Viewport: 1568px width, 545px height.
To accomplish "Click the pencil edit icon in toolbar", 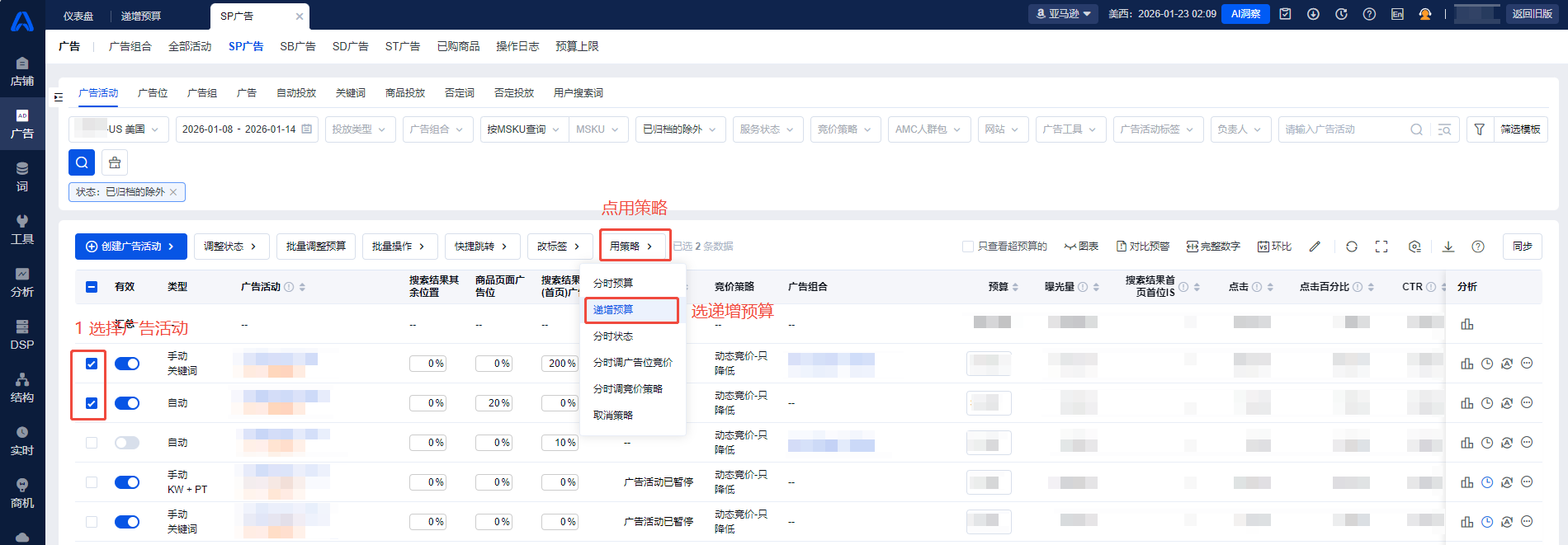I will pos(1315,247).
